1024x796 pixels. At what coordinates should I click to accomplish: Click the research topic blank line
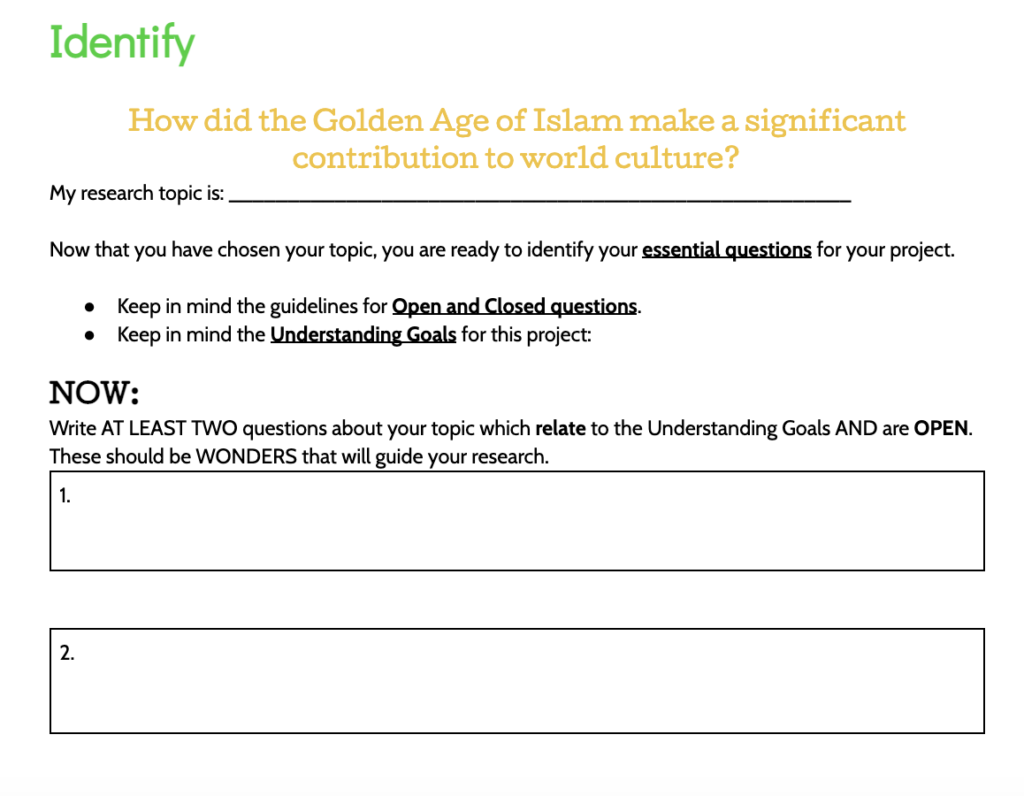click(x=539, y=195)
